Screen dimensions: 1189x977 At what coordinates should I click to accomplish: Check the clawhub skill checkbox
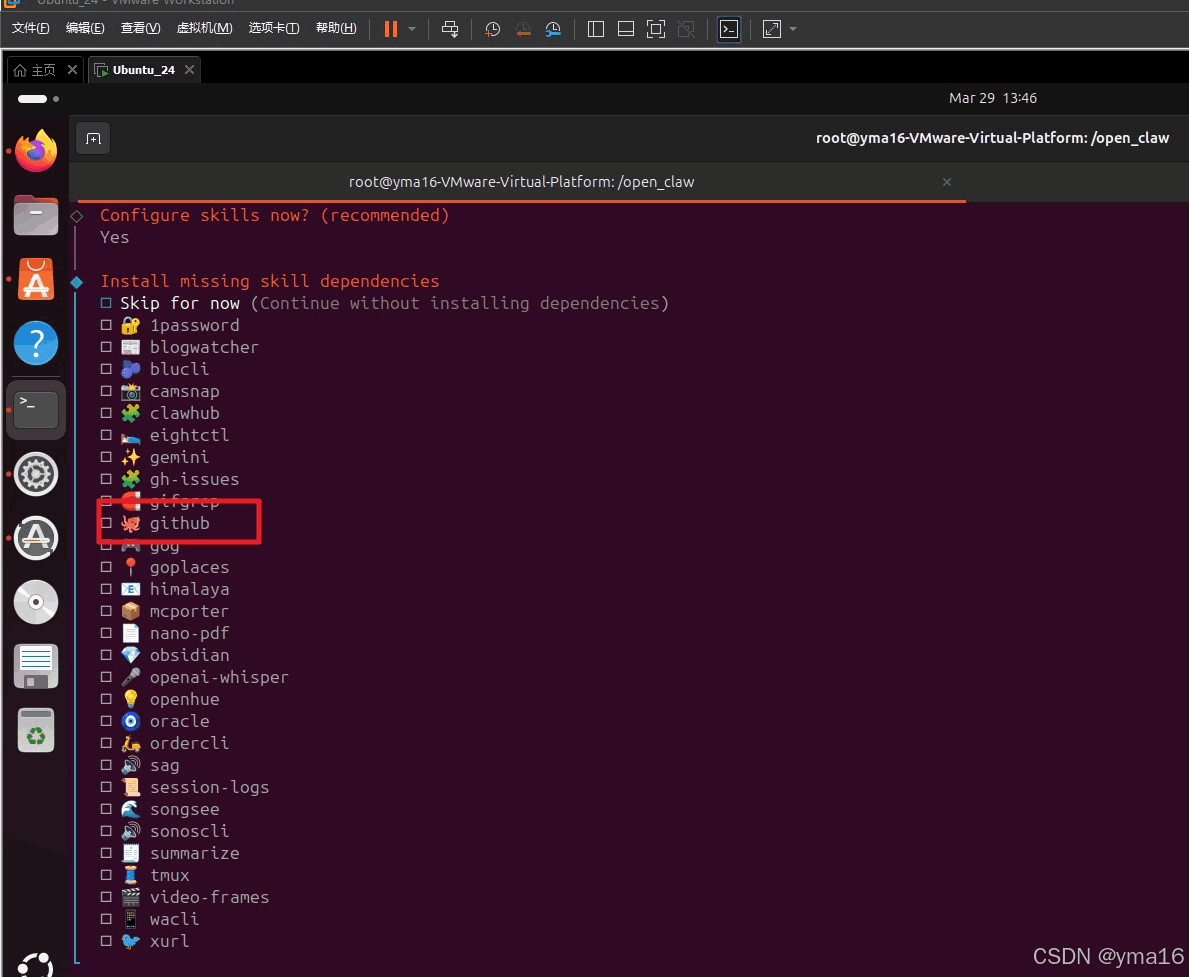[x=105, y=413]
